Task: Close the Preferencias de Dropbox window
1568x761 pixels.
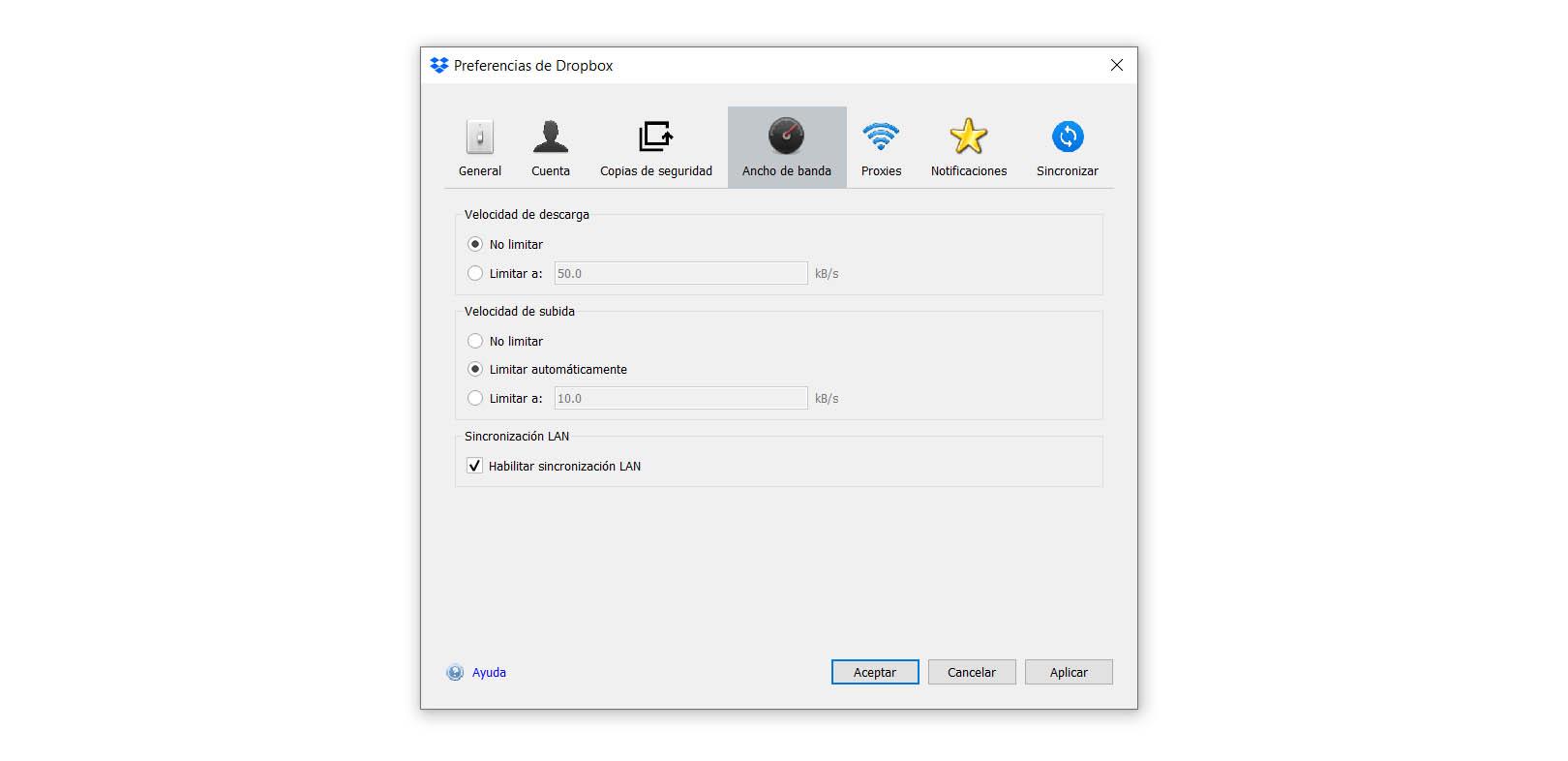Action: 1117,65
